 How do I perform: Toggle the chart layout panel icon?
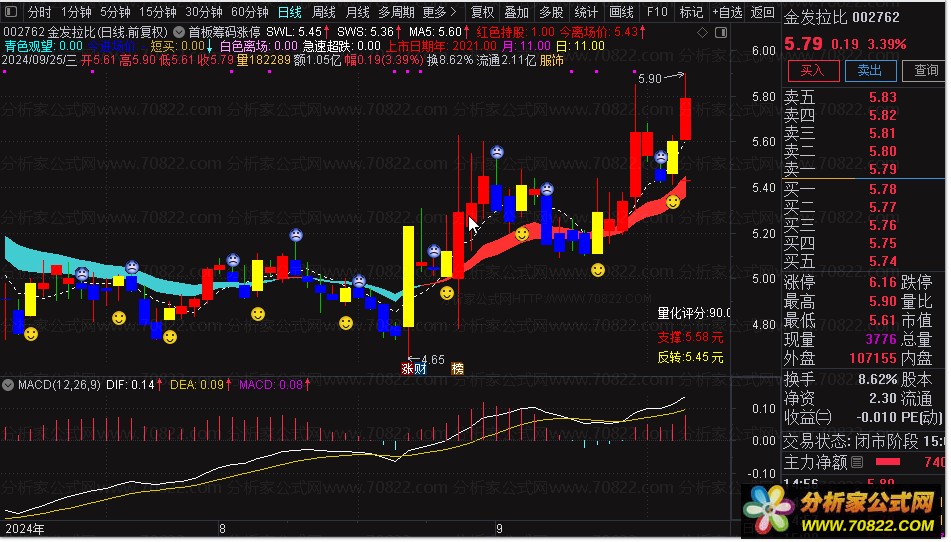pos(721,32)
